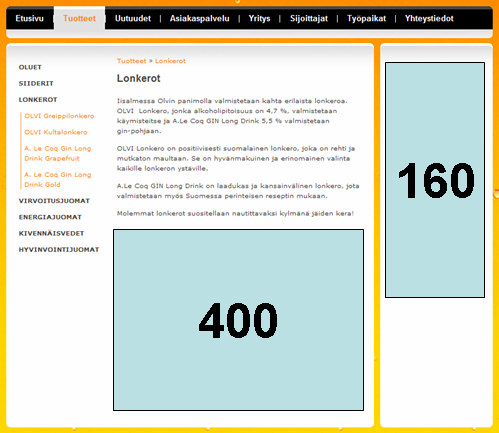This screenshot has height=433, width=499.
Task: Open the Sijoittajat menu item
Action: coord(309,19)
